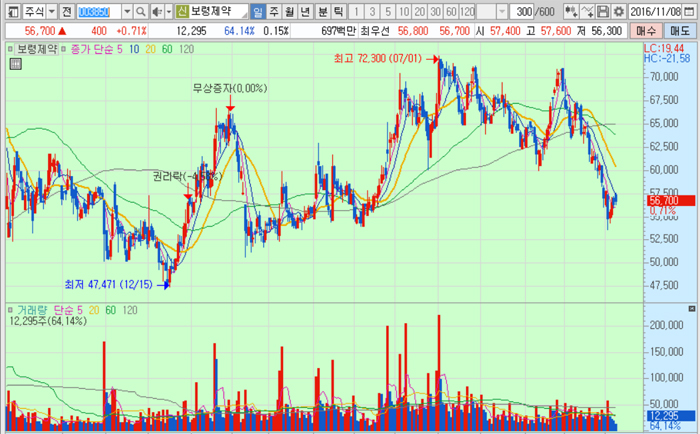The width and height of the screenshot is (700, 434).
Task: Click the magnifier stock search icon
Action: pos(141,11)
